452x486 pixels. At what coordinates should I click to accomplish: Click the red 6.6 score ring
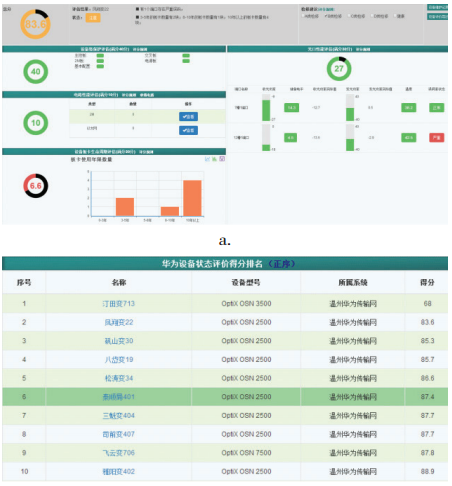coord(36,186)
